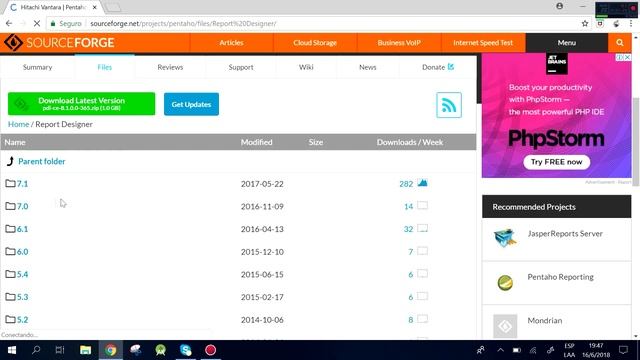
Task: Click the Name column header
Action: coord(15,142)
